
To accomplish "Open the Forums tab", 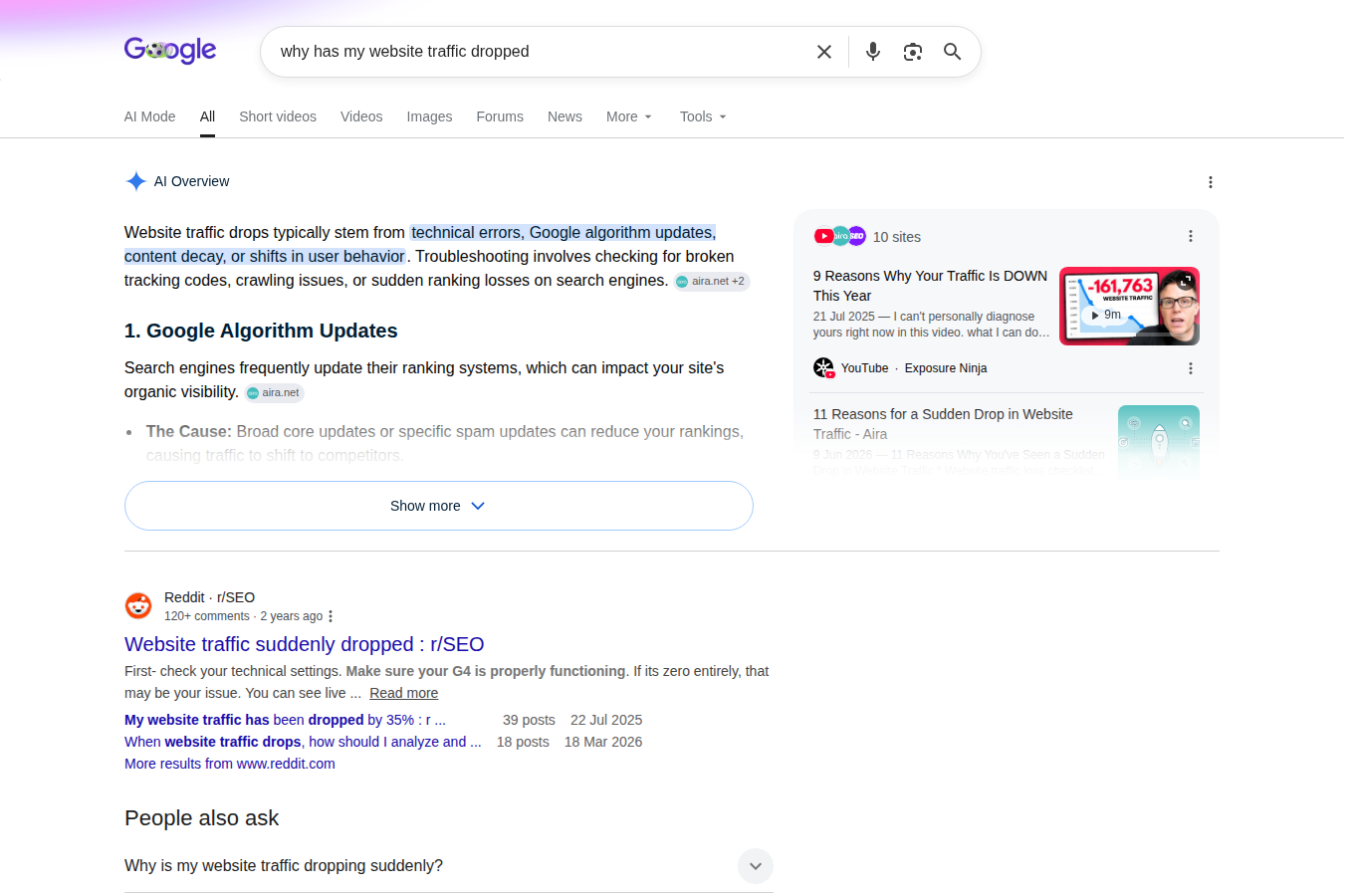I will pos(500,116).
